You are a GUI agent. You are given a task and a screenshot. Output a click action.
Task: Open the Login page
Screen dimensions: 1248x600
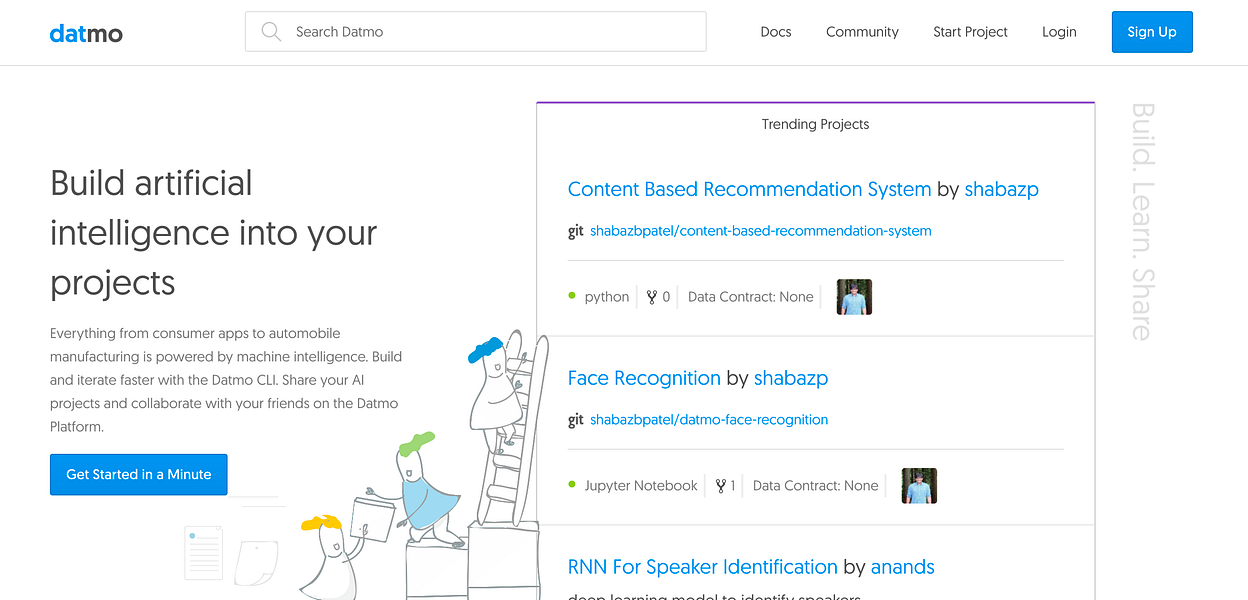(1059, 32)
